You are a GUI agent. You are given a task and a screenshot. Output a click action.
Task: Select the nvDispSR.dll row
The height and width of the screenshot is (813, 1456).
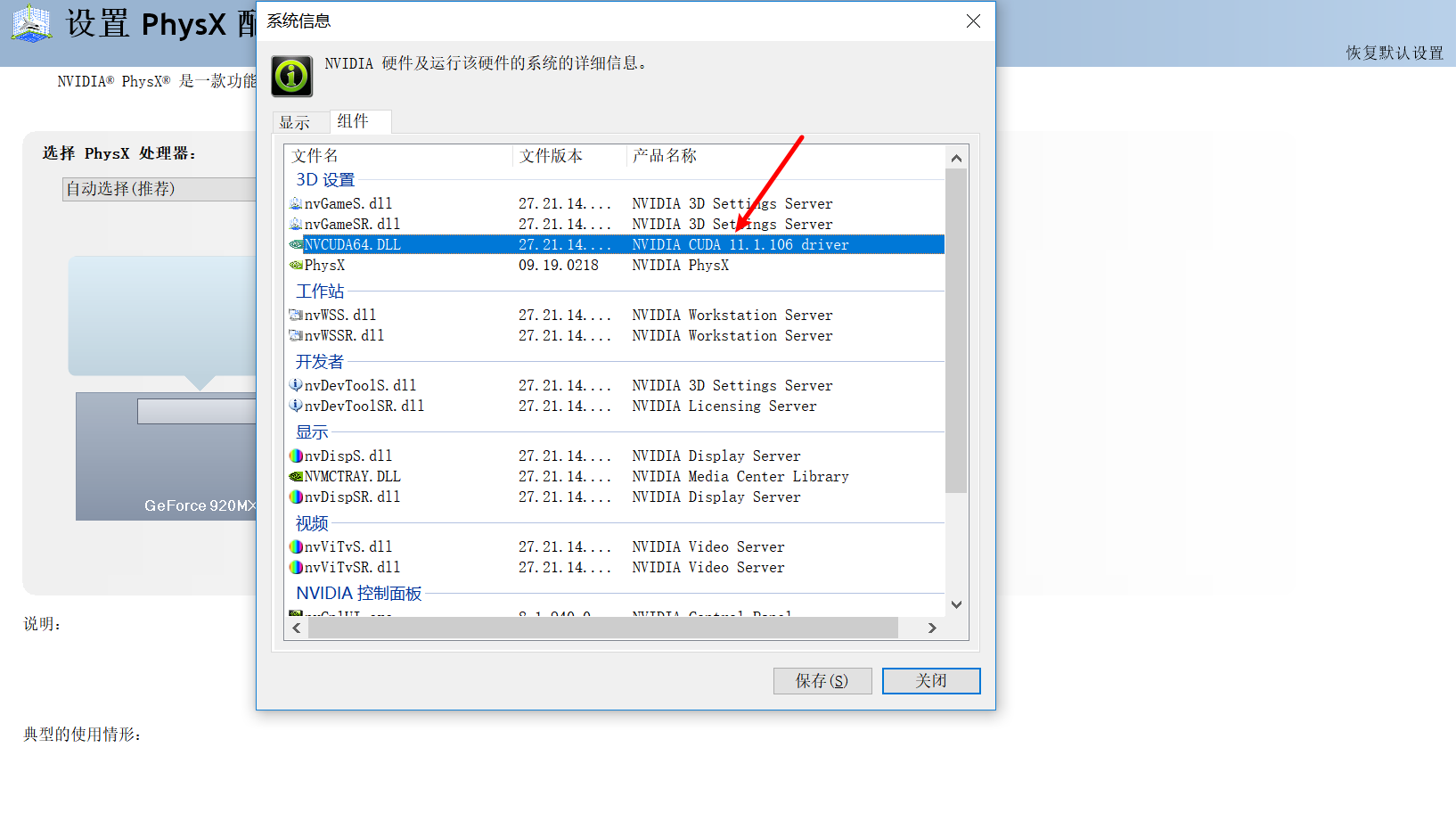click(616, 497)
